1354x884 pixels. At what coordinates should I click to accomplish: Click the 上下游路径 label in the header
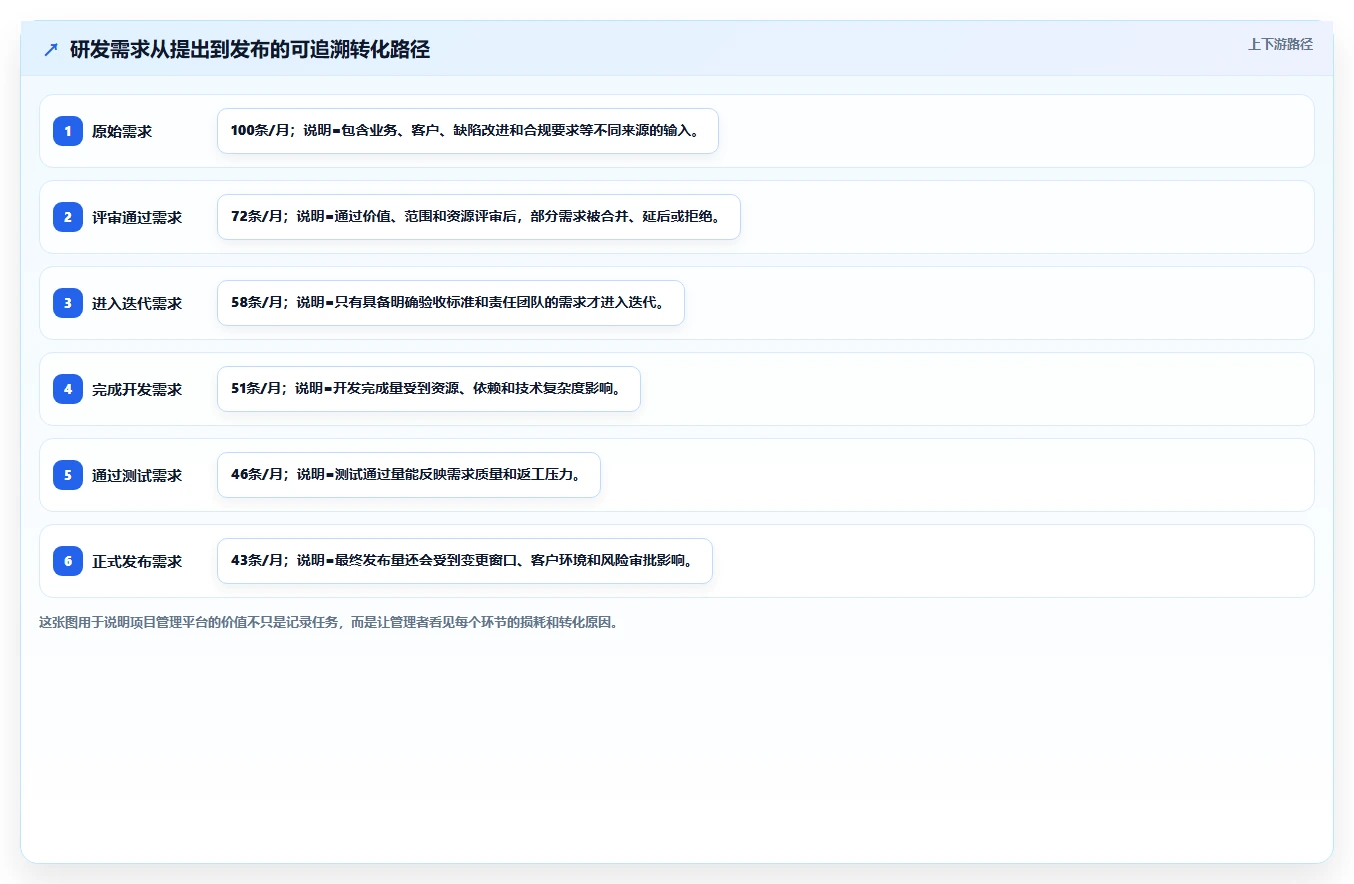[x=1280, y=44]
